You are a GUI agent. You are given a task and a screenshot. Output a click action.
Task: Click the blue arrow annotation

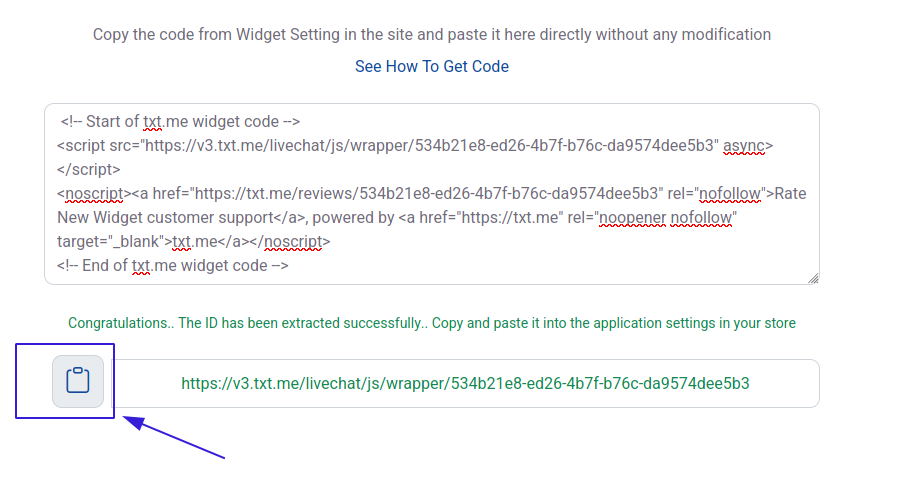[x=174, y=436]
